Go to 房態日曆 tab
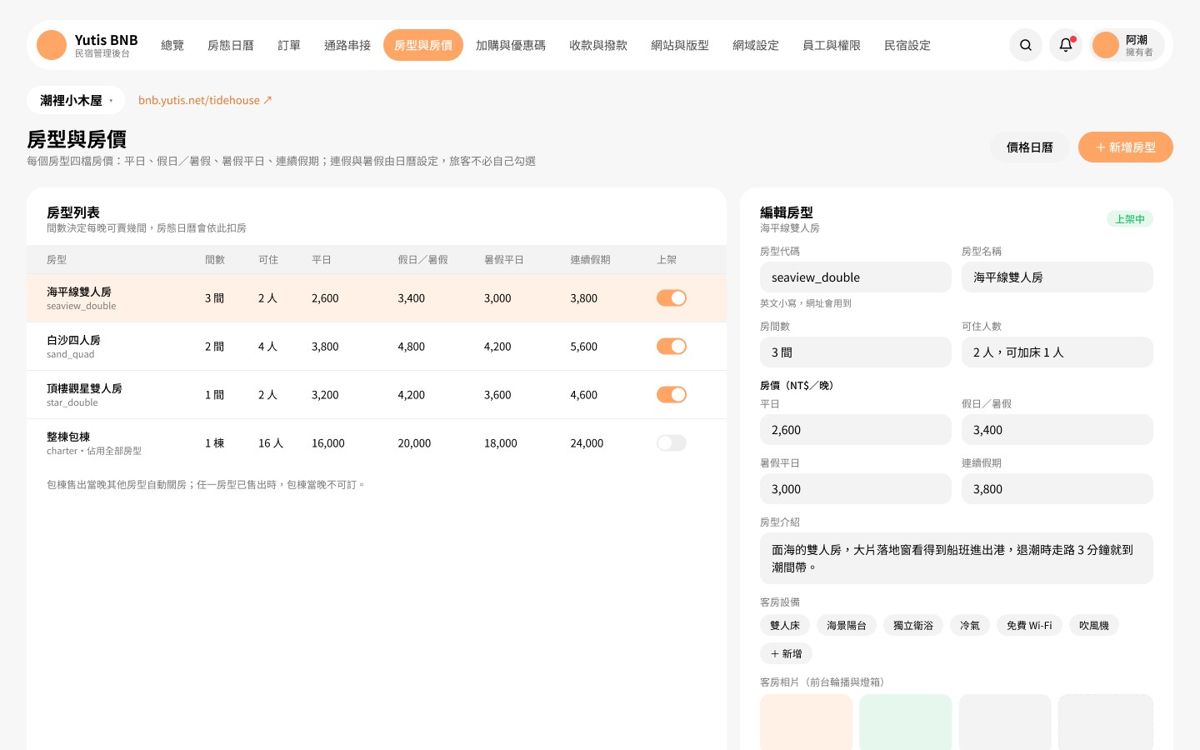 point(231,45)
